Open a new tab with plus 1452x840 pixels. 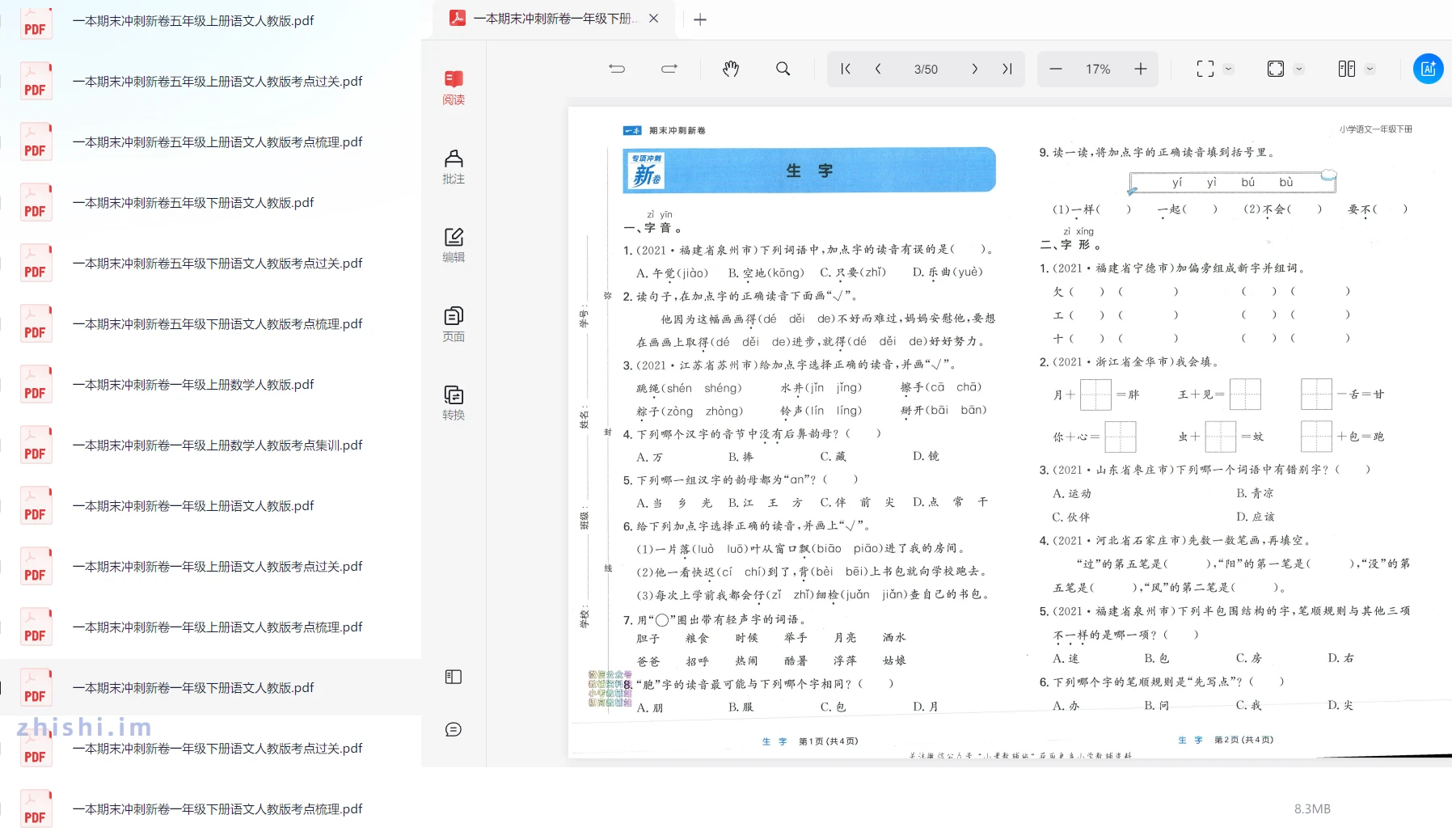[700, 19]
